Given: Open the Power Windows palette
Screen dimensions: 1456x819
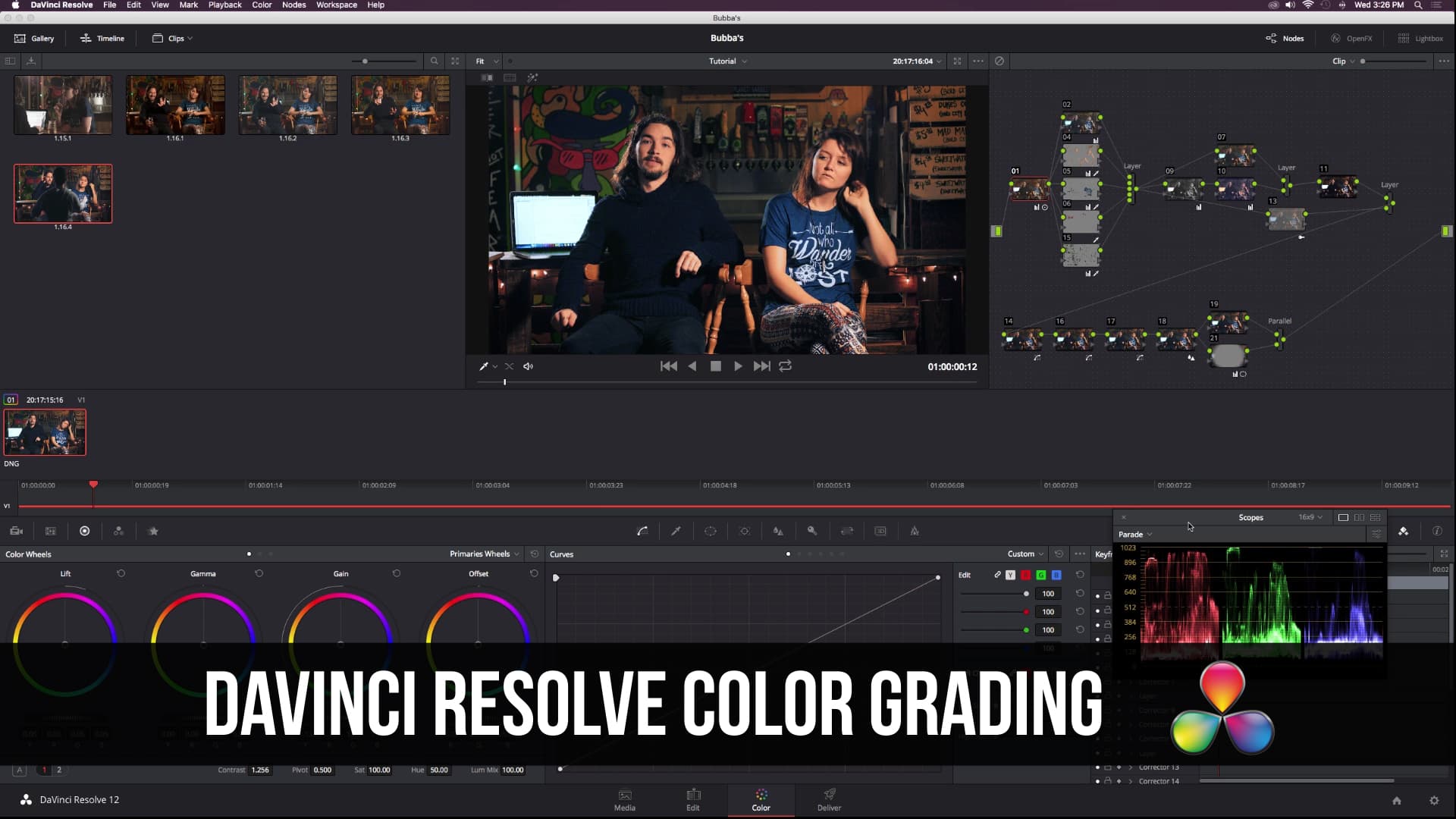Looking at the screenshot, I should point(711,531).
